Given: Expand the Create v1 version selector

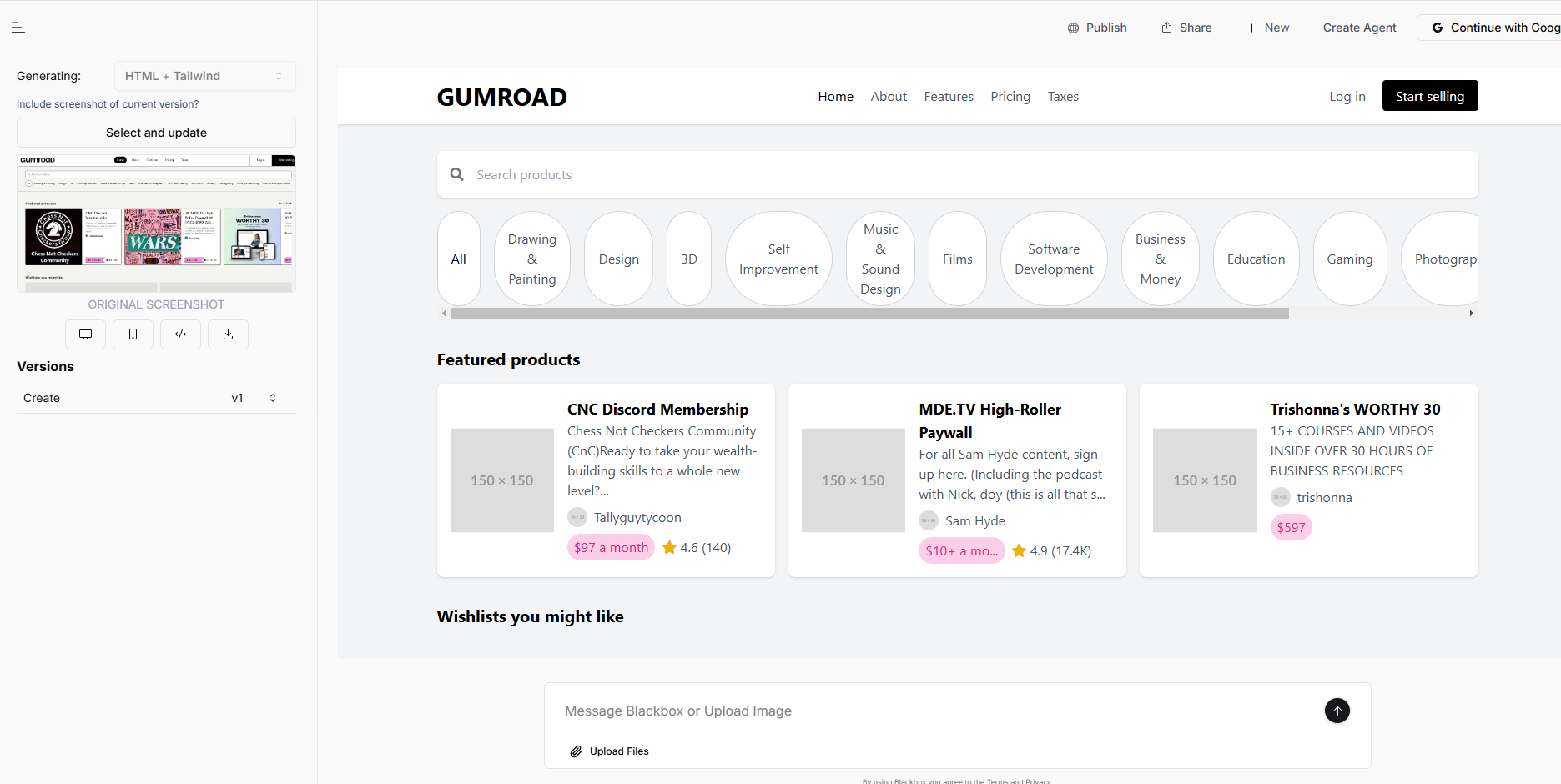Looking at the screenshot, I should 156,398.
